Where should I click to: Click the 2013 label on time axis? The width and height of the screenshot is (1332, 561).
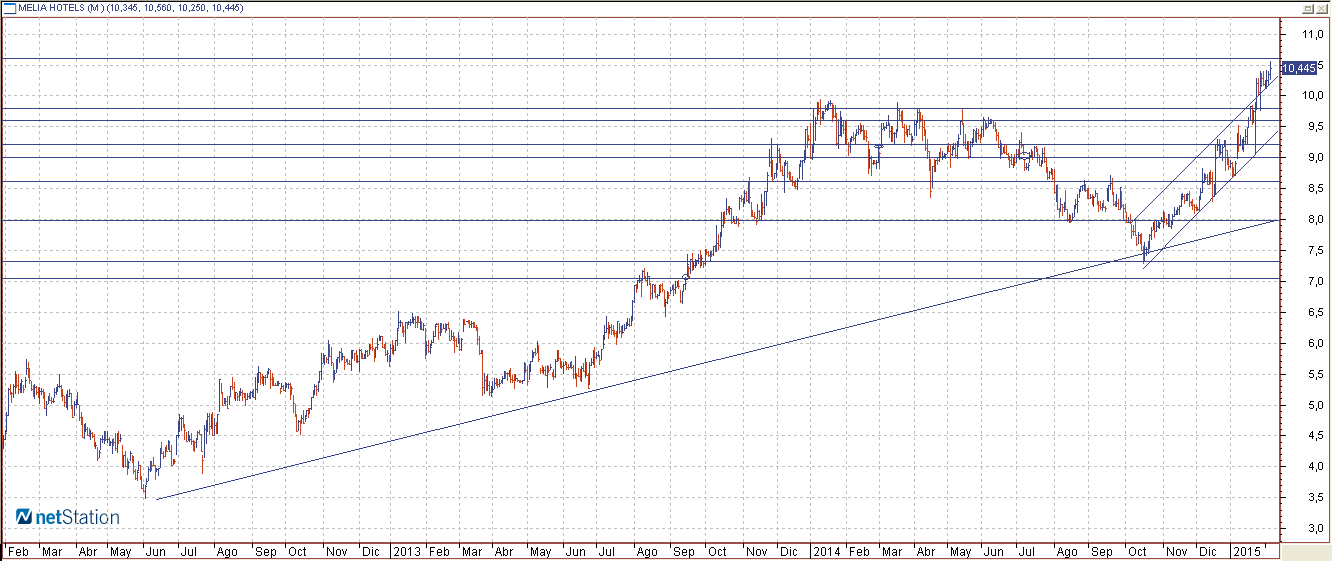coord(406,552)
